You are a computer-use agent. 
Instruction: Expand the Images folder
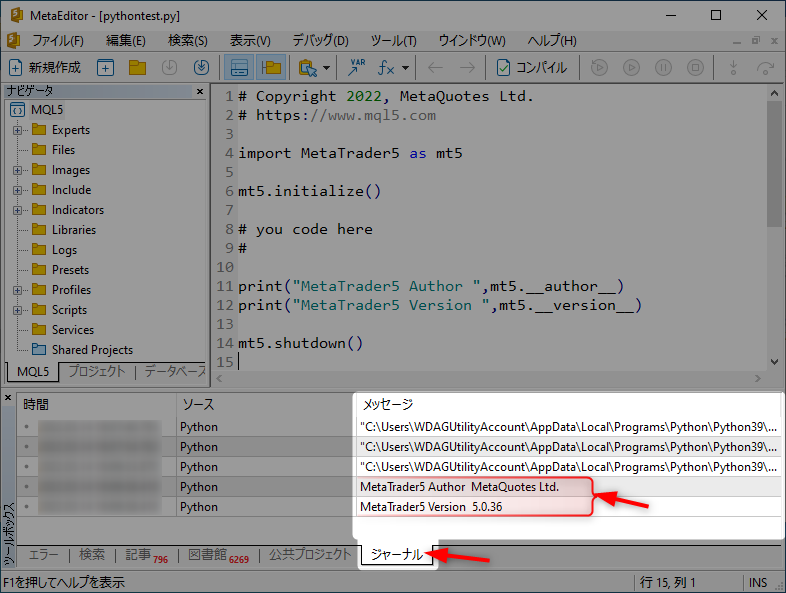pyautogui.click(x=18, y=170)
